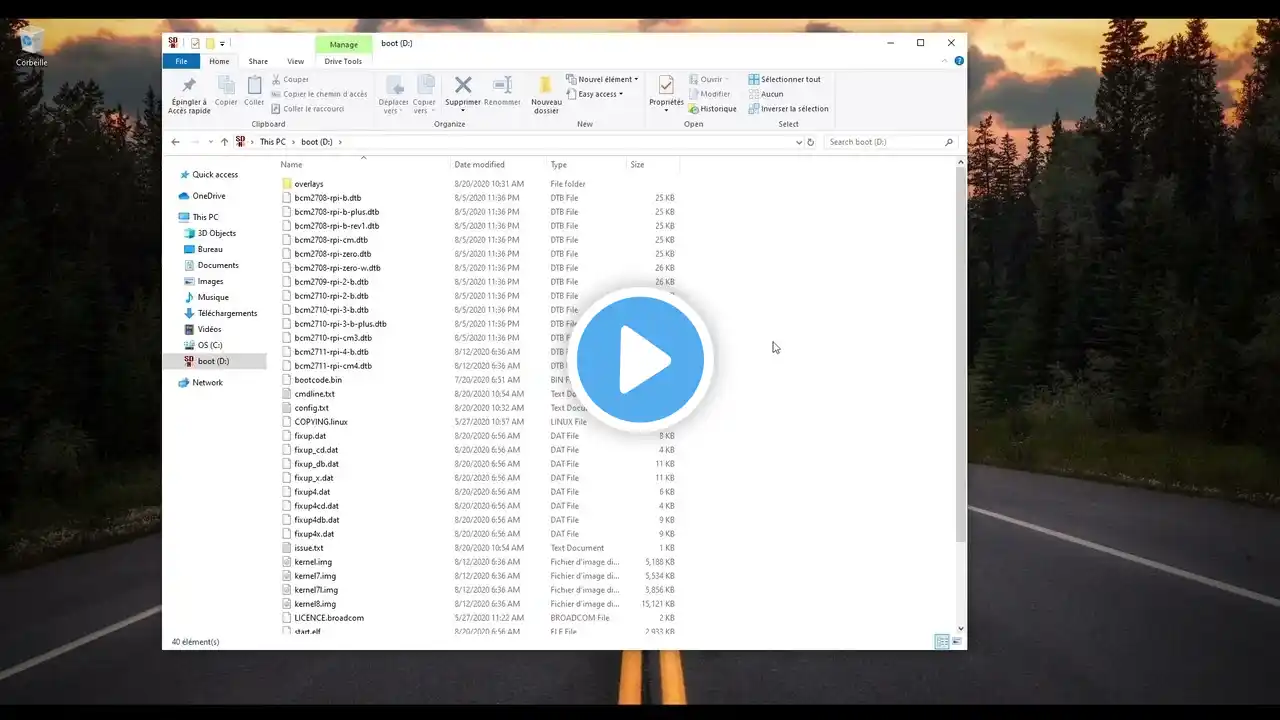Click Inverser la sélection
The width and height of the screenshot is (1280, 720).
click(788, 109)
